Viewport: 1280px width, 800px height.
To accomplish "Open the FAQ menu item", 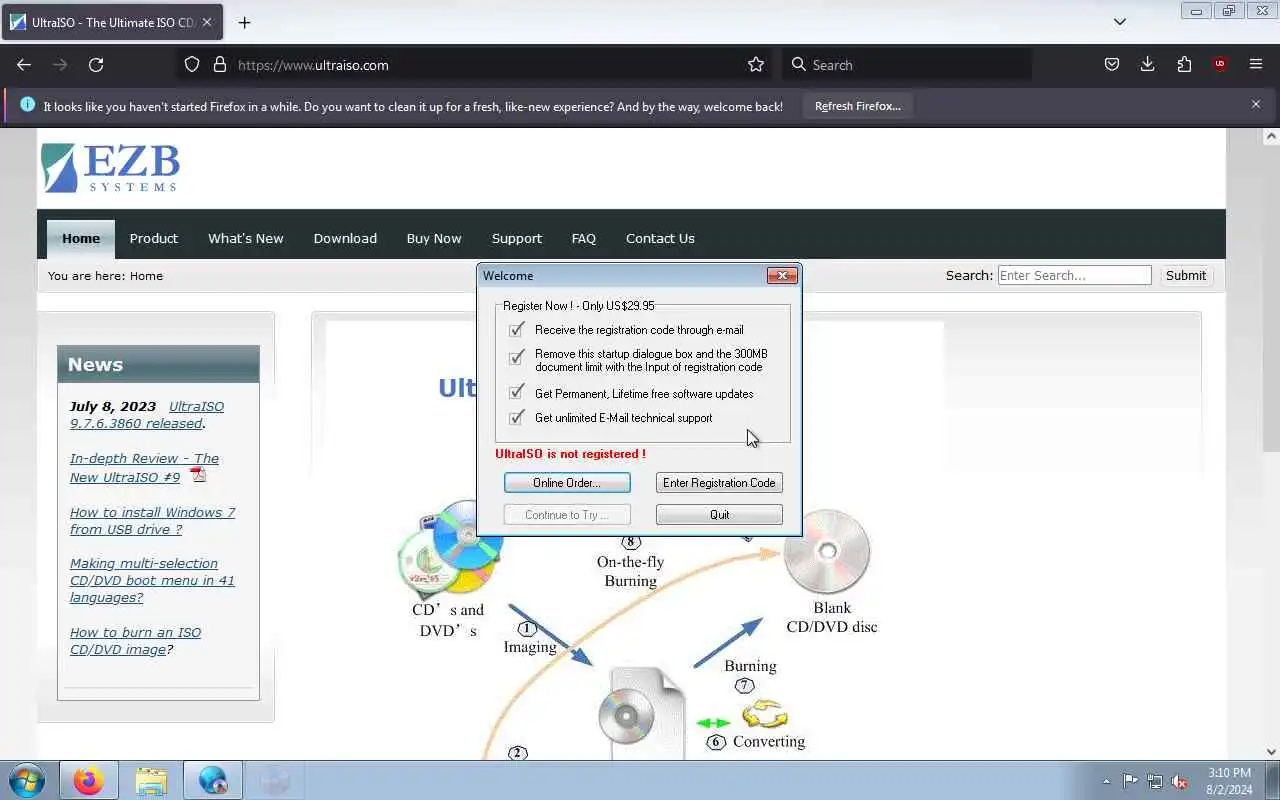I will [584, 238].
